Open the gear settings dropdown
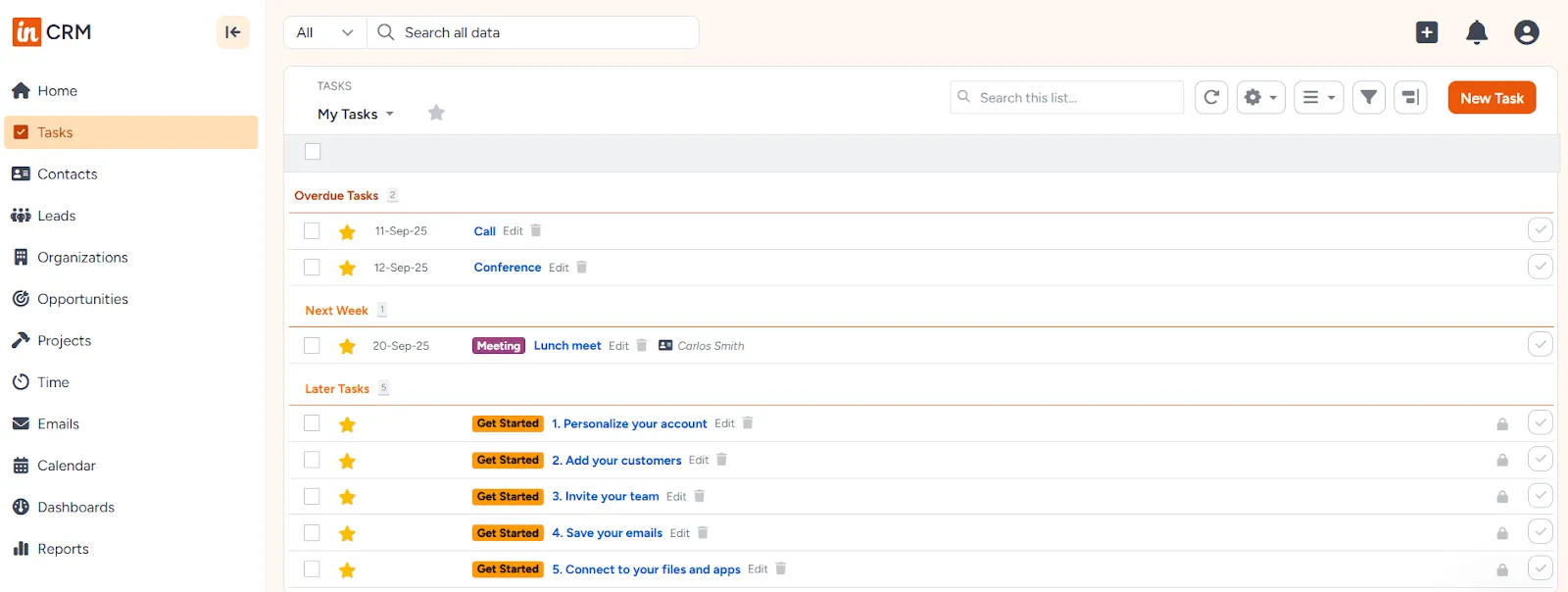This screenshot has width=1568, height=592. [x=1260, y=97]
